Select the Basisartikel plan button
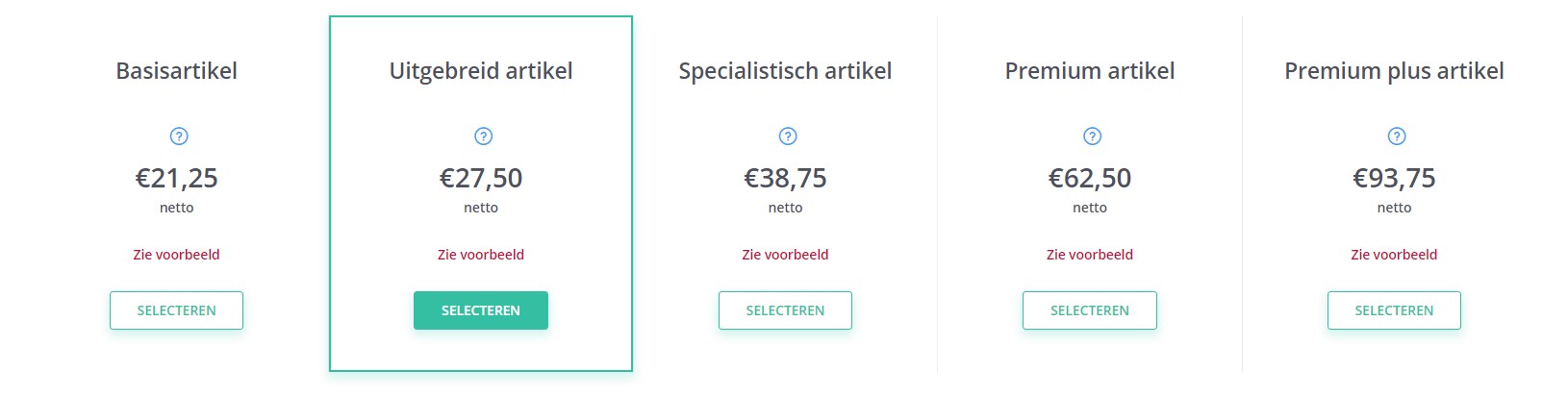The image size is (1568, 396). [176, 310]
